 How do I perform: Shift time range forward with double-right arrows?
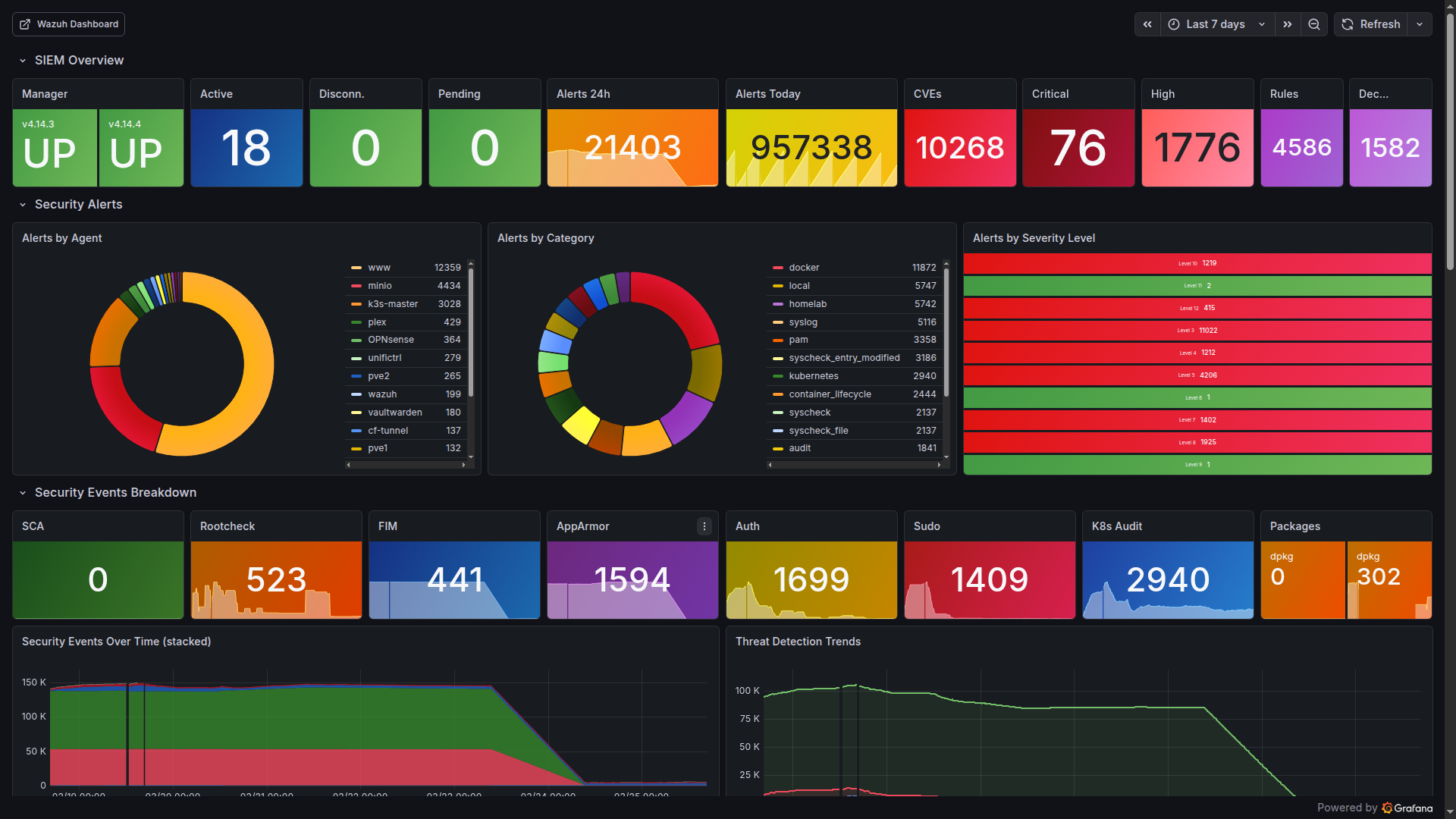pos(1288,24)
